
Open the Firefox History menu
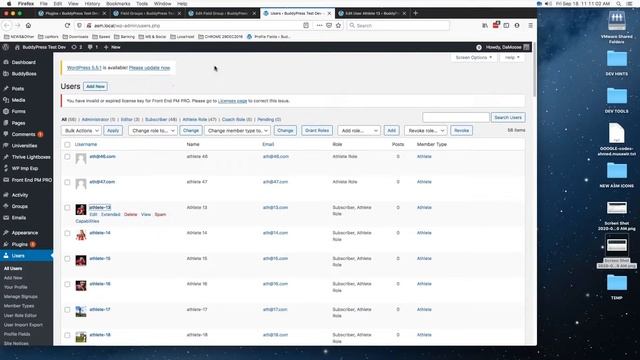click(92, 3)
